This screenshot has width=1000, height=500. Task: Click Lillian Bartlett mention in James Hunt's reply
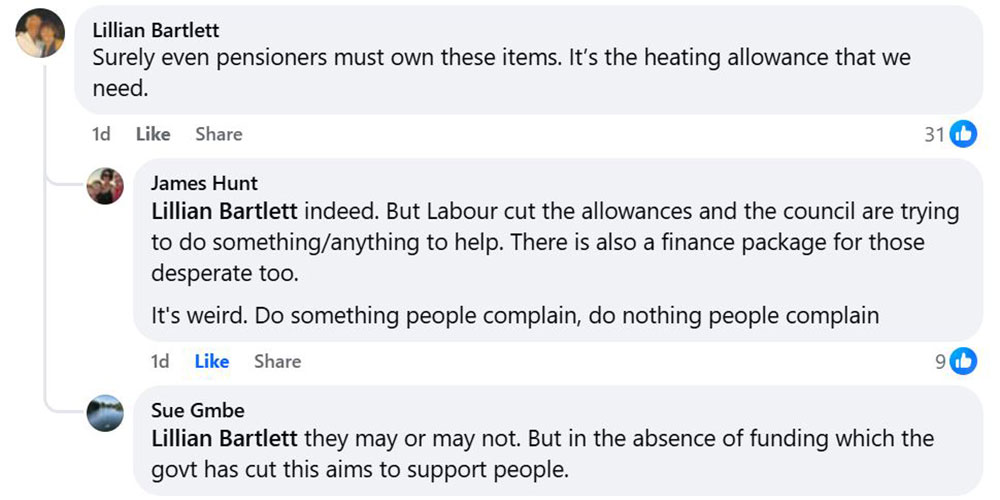click(x=224, y=212)
